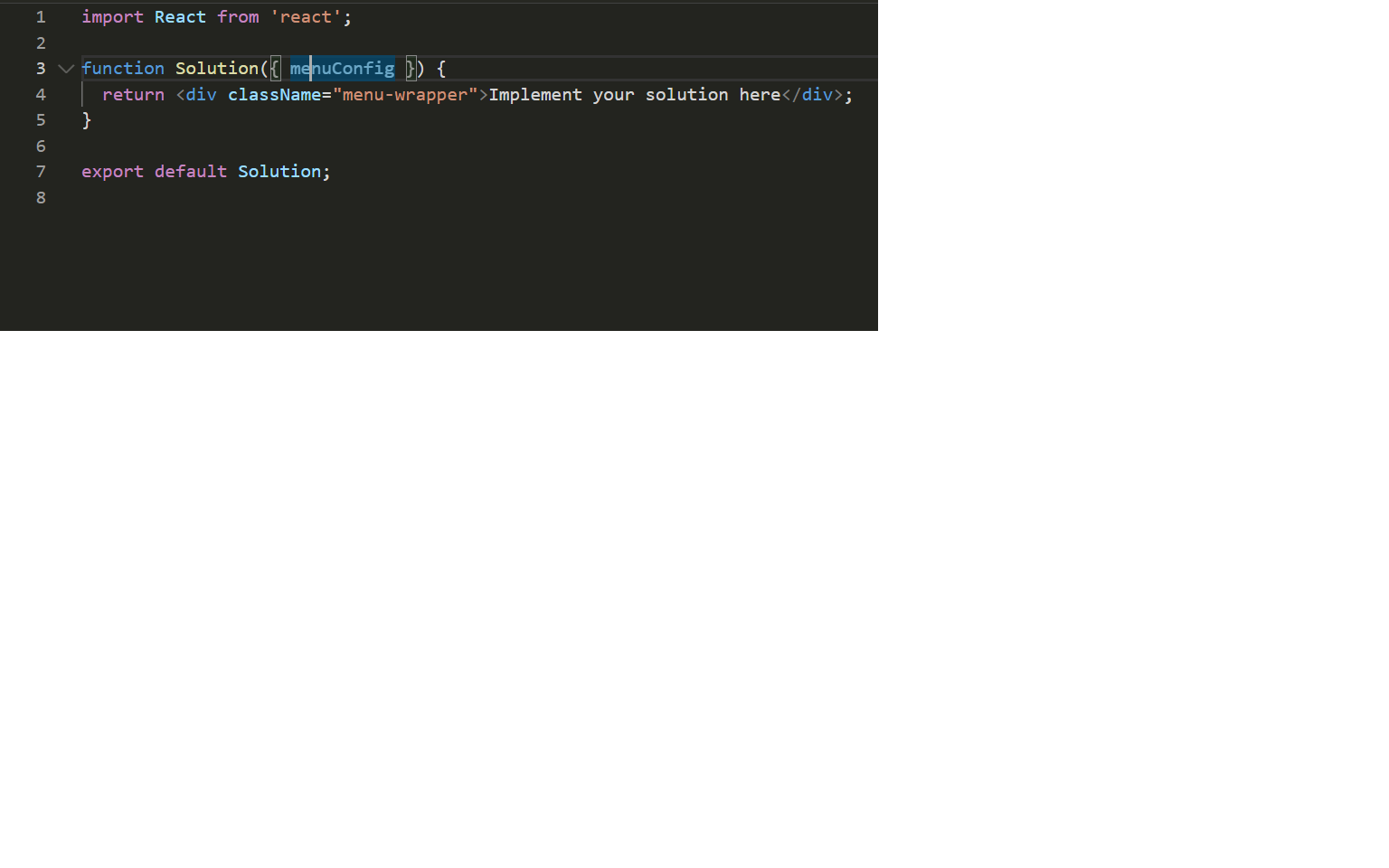Click the Solution function name
Screen dimensions: 1389x868
pyautogui.click(x=217, y=68)
